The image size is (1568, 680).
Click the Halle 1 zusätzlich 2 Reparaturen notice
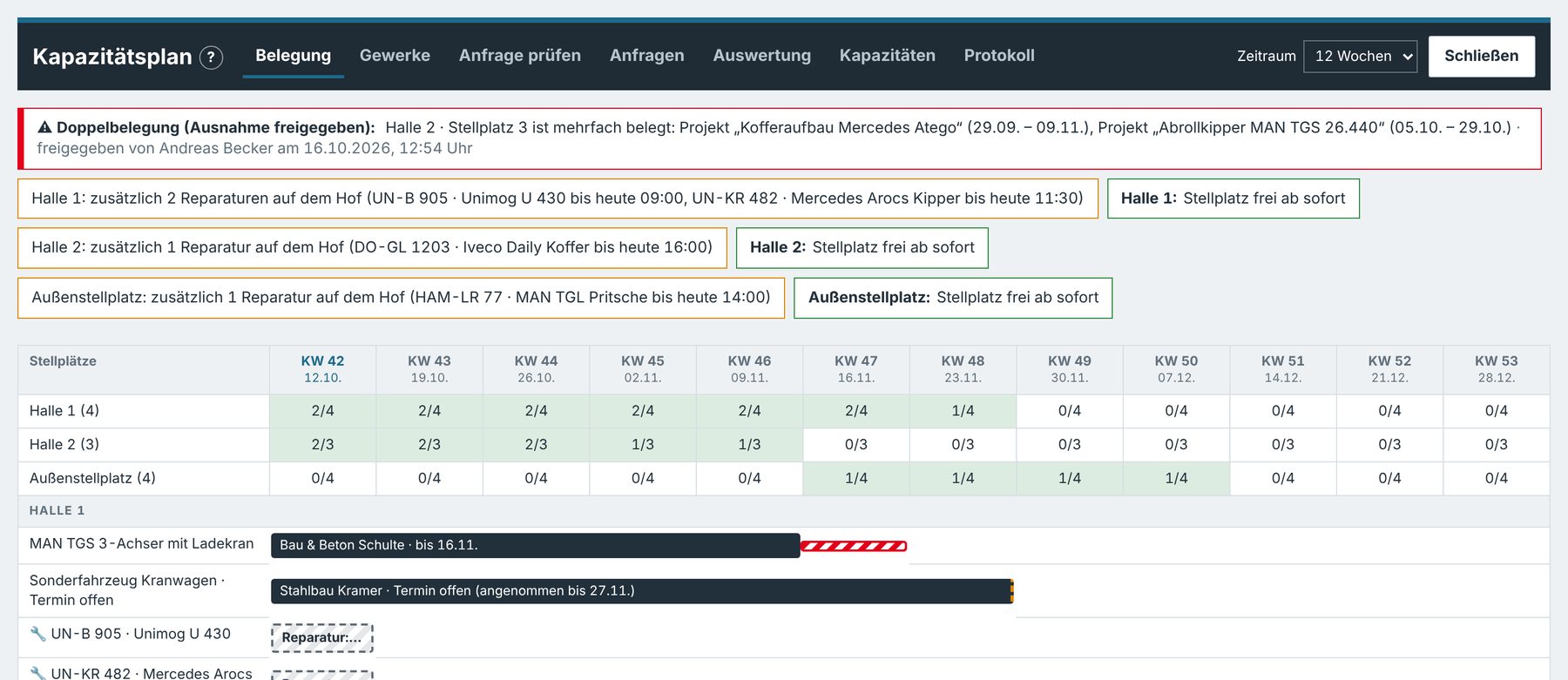[x=558, y=199]
